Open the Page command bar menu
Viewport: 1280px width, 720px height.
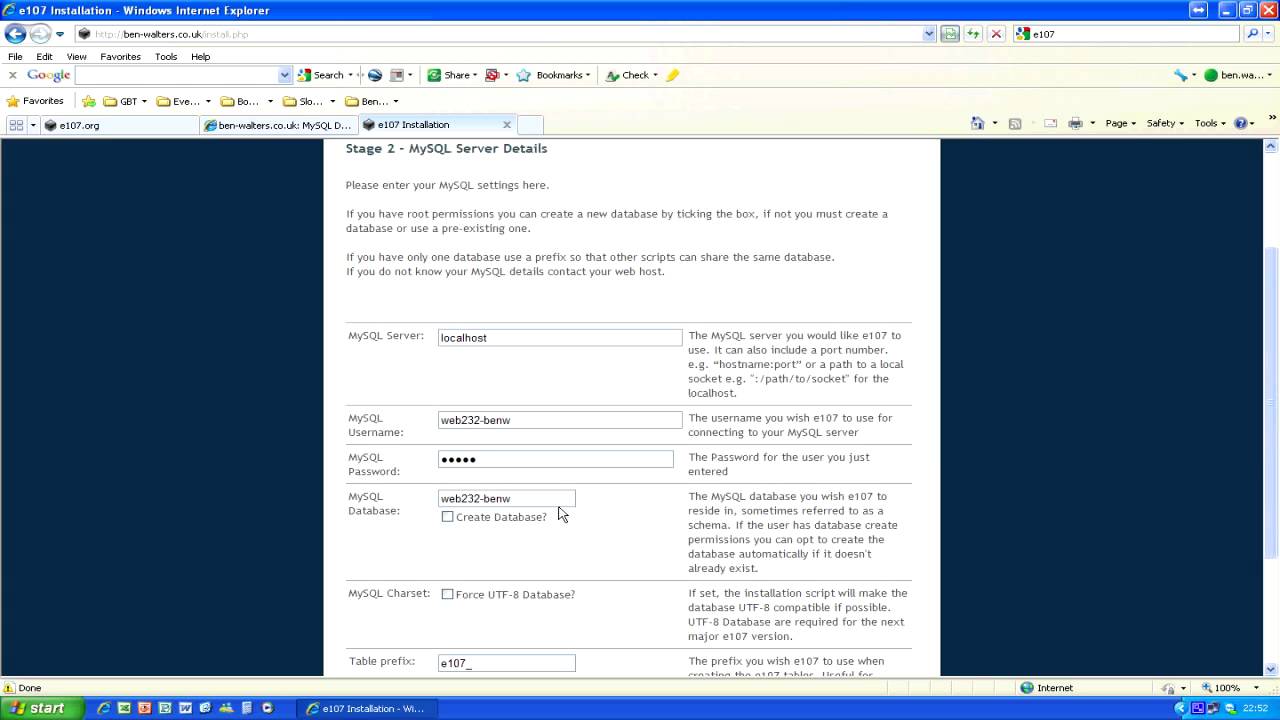1120,123
